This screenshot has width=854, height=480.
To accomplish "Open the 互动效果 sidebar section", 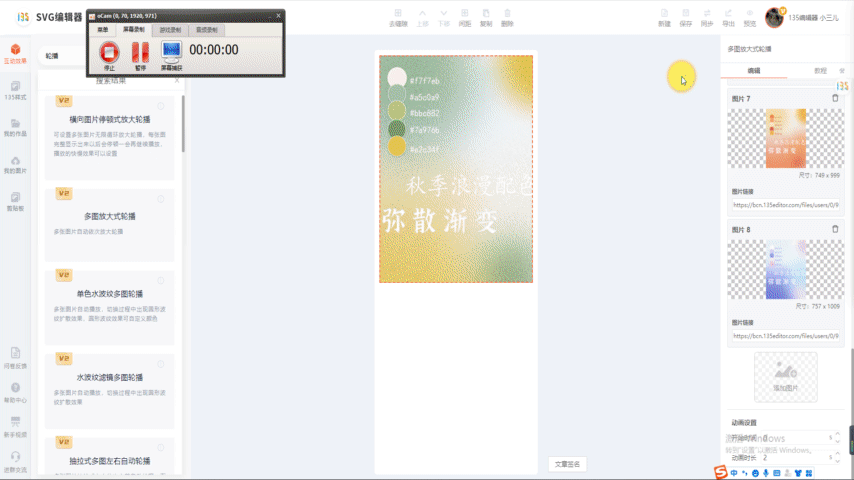I will coord(15,54).
